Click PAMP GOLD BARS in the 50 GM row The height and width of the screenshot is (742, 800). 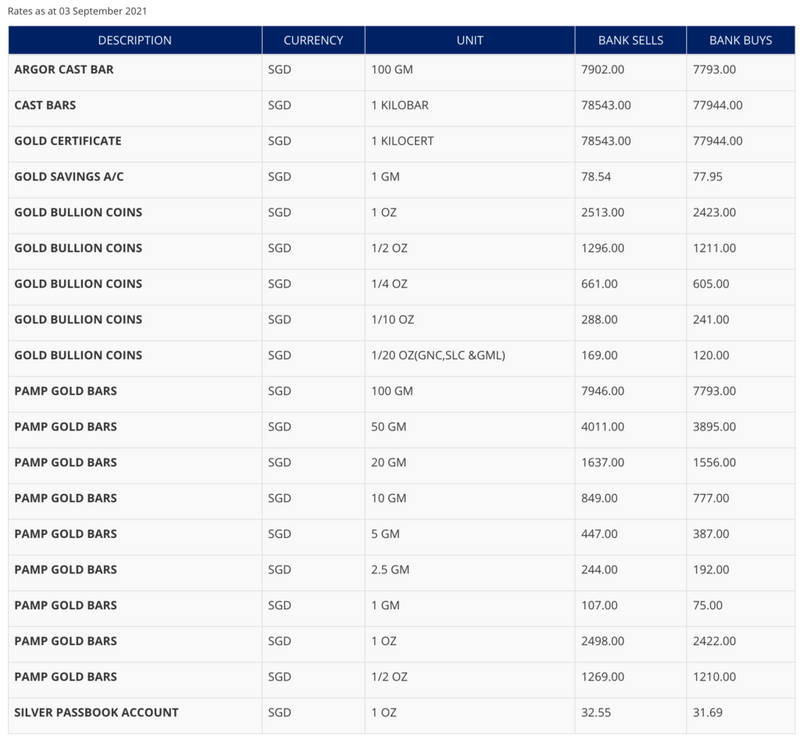pyautogui.click(x=65, y=427)
